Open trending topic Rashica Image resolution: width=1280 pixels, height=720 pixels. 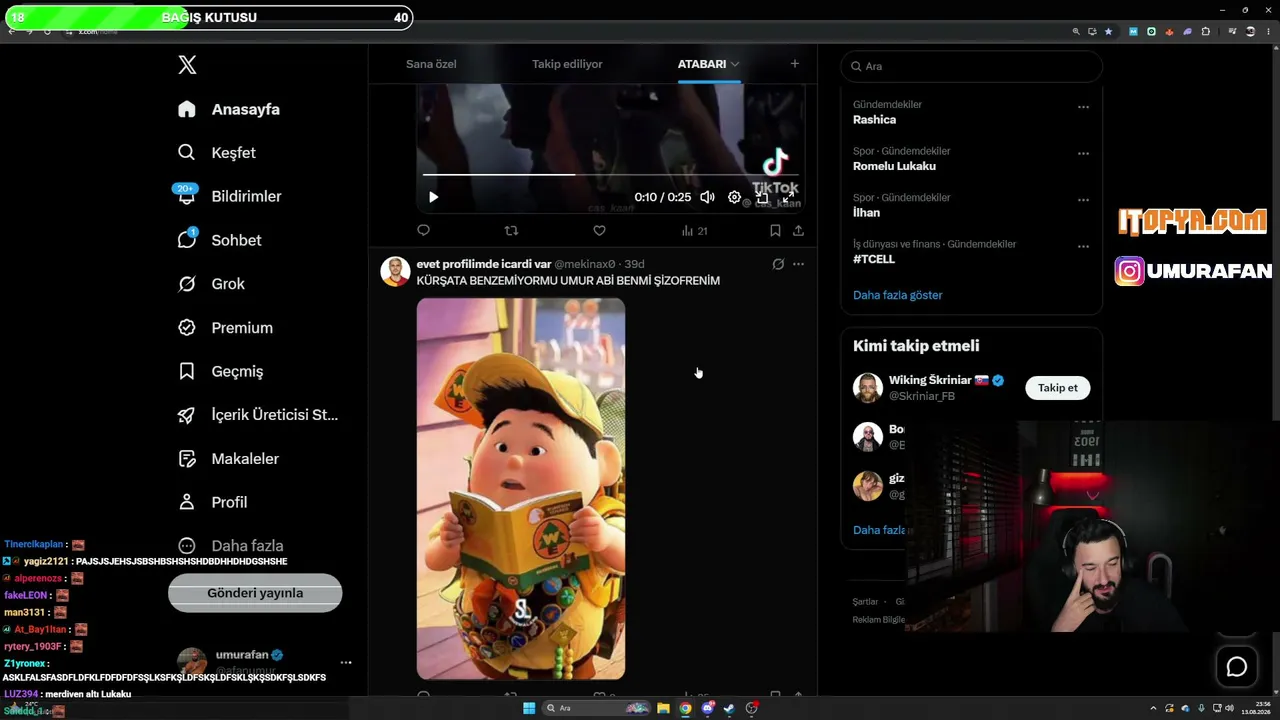pyautogui.click(x=874, y=120)
